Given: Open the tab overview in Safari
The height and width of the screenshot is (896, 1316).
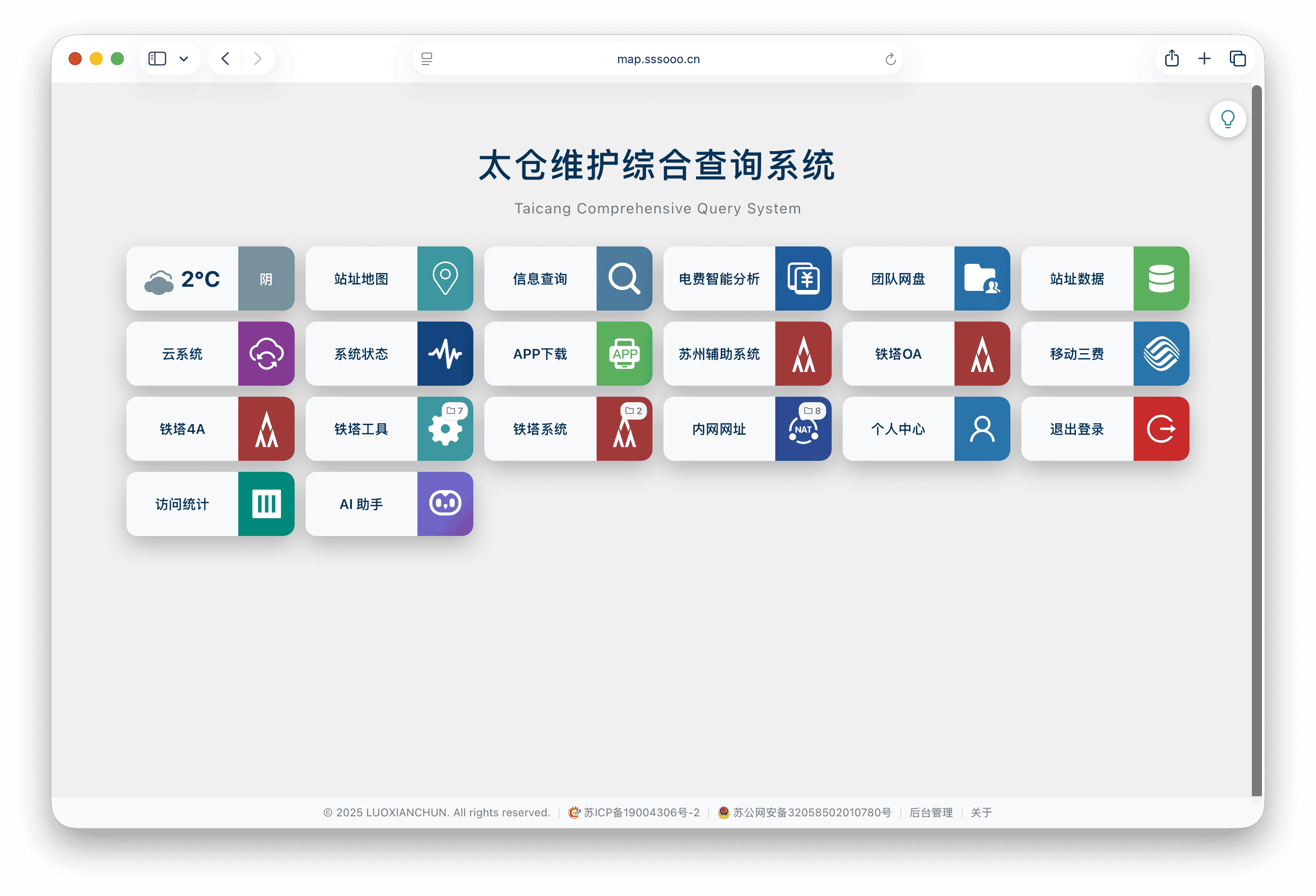Looking at the screenshot, I should (x=1238, y=58).
